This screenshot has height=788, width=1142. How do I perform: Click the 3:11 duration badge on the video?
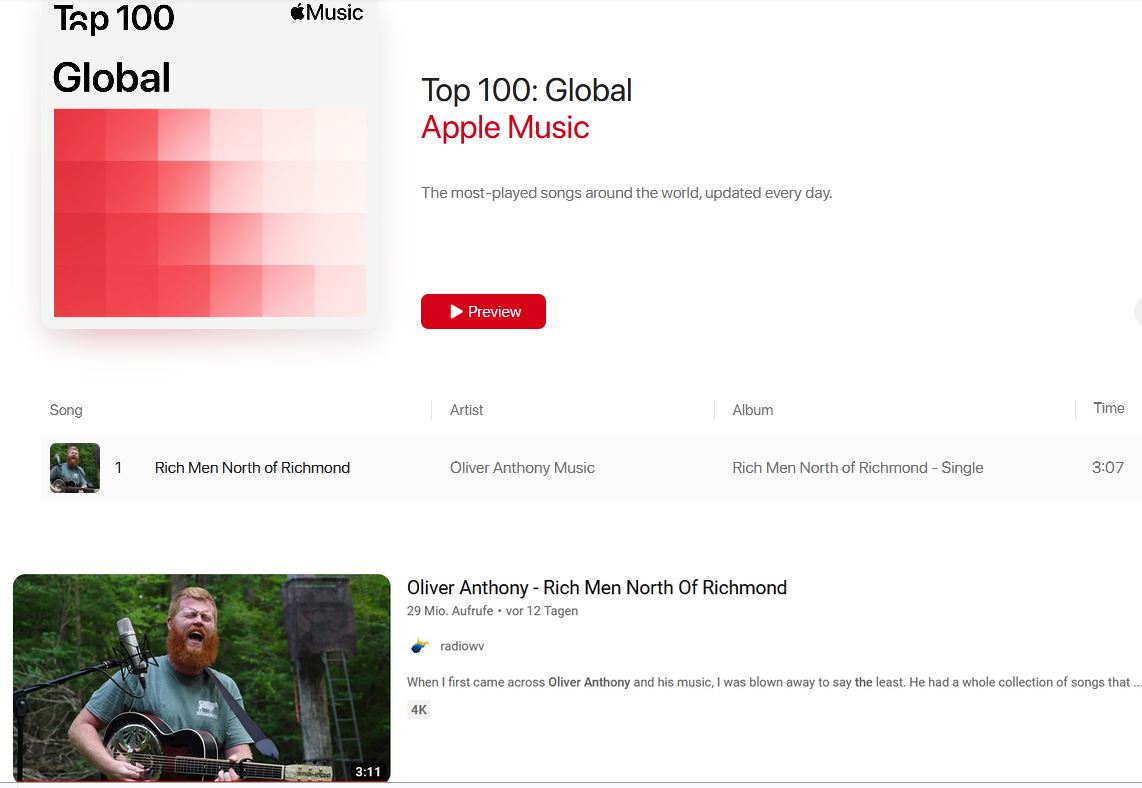[x=367, y=771]
